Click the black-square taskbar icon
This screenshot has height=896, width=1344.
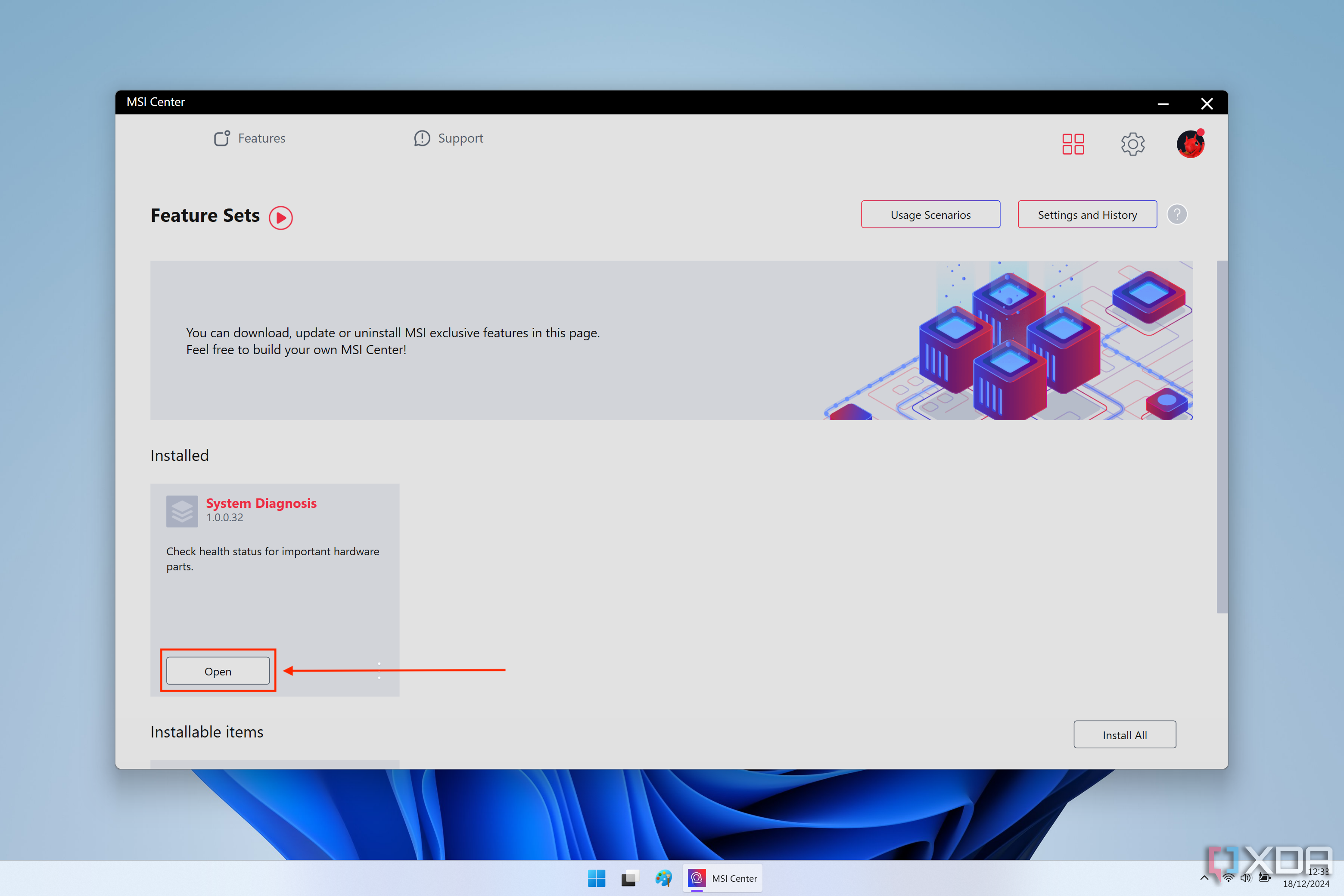pos(629,878)
